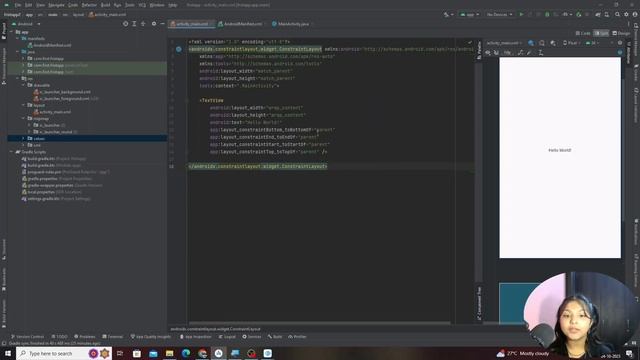Toggle autoconnect magnet icon
This screenshot has height=360, width=640.
496,53
